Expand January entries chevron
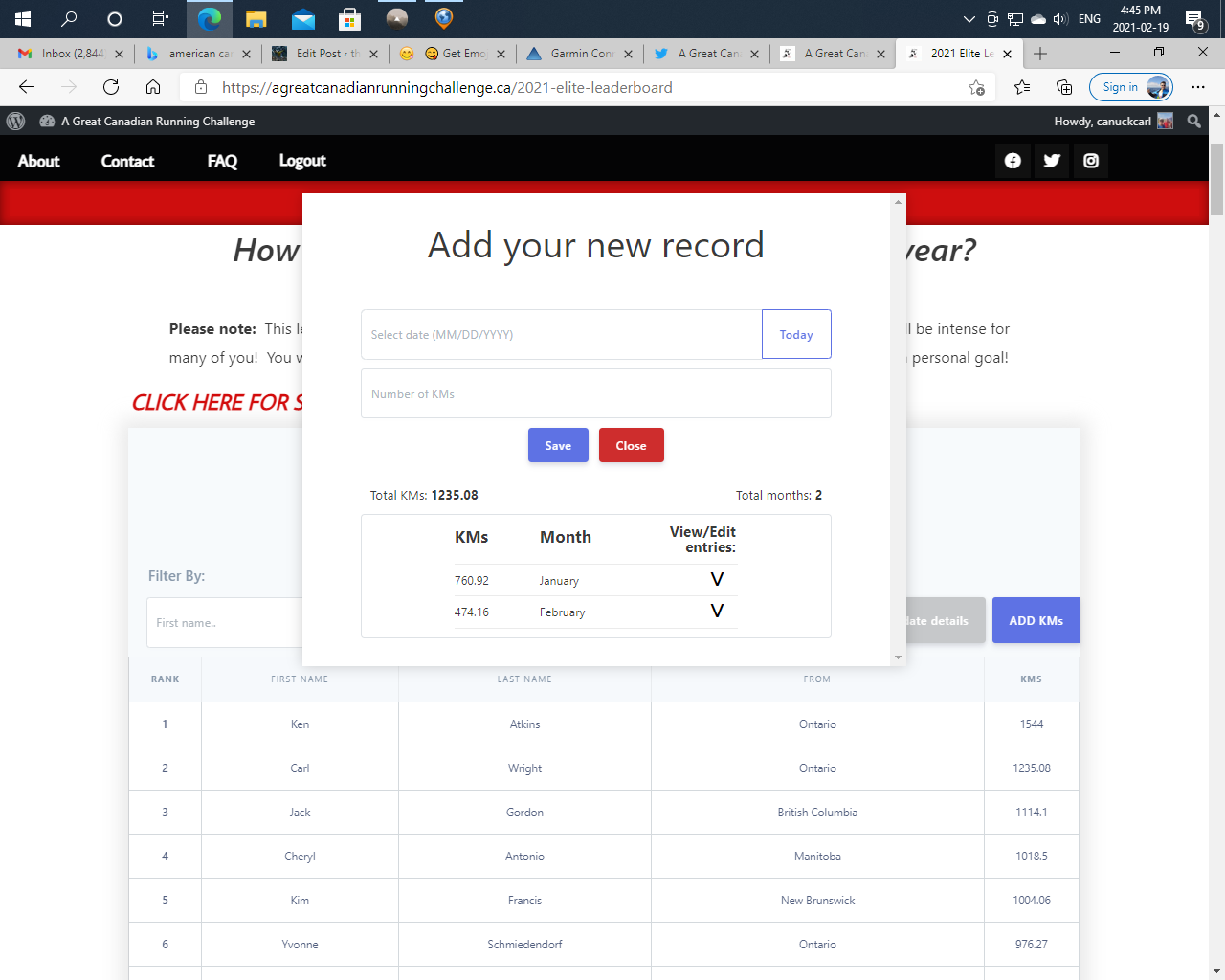This screenshot has height=980, width=1225. point(717,580)
